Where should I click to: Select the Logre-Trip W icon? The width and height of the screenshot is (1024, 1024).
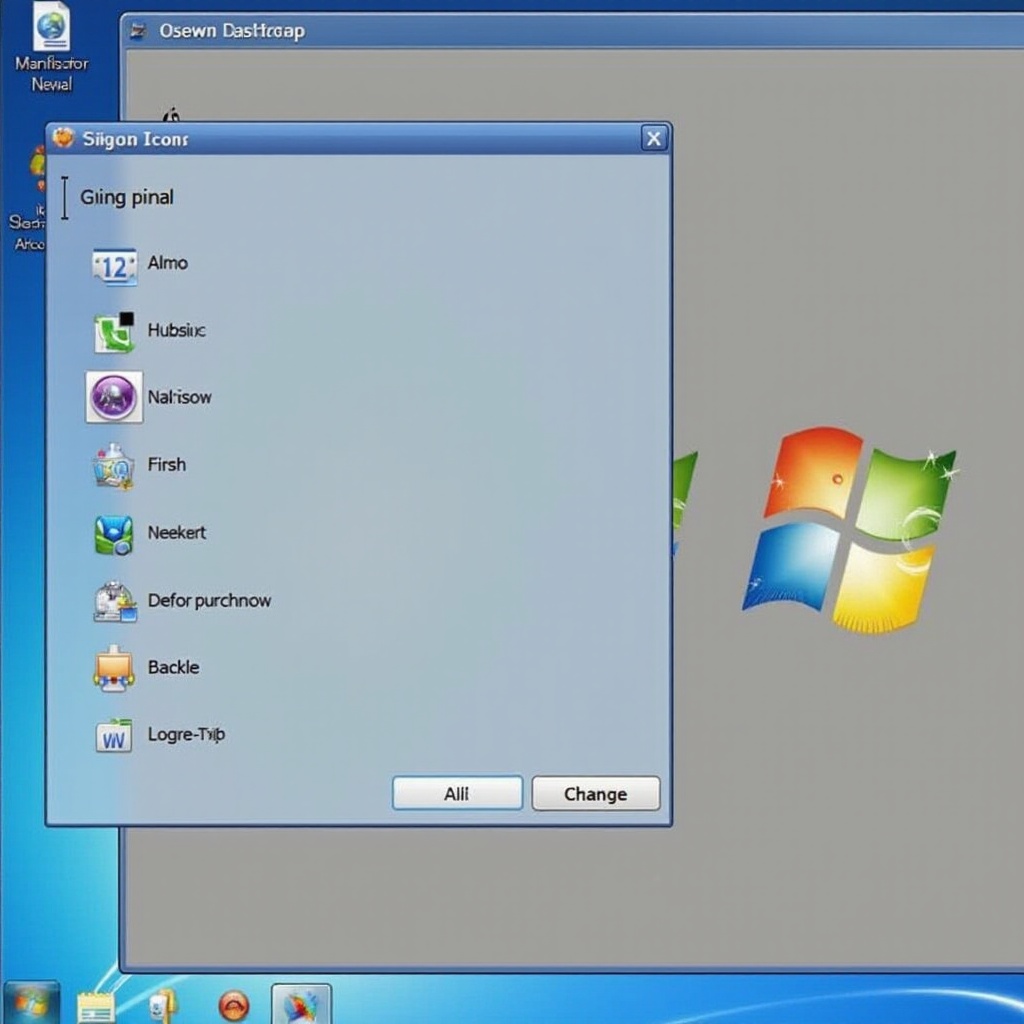coord(114,736)
